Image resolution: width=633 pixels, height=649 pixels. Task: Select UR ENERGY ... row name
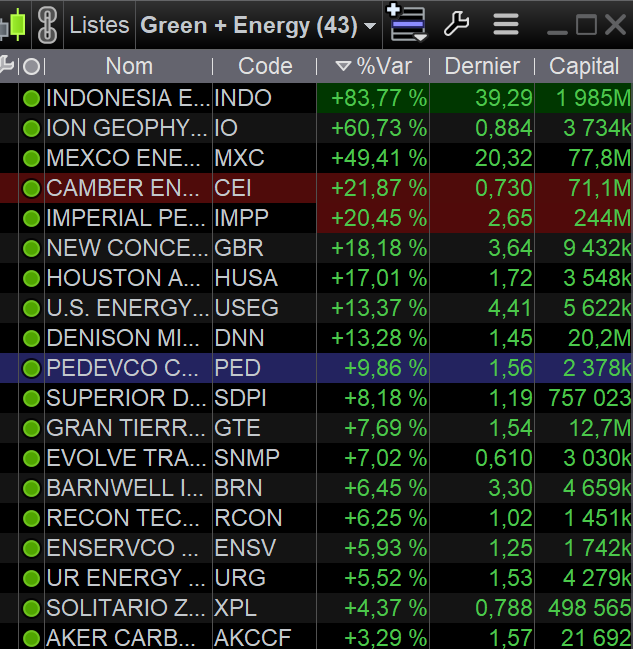[x=128, y=578]
